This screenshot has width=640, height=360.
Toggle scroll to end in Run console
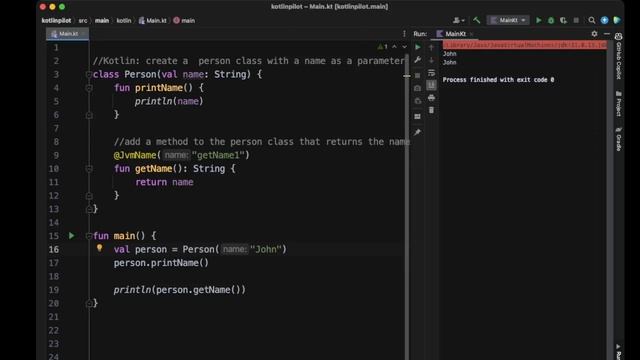431,85
